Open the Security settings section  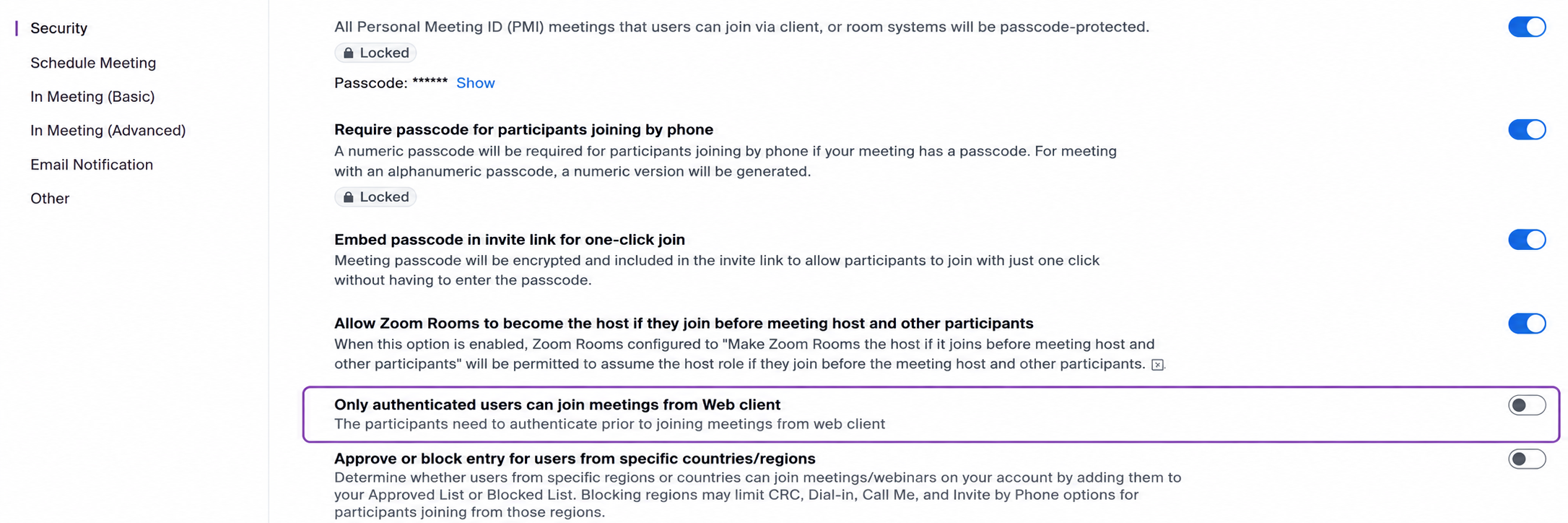[x=58, y=28]
